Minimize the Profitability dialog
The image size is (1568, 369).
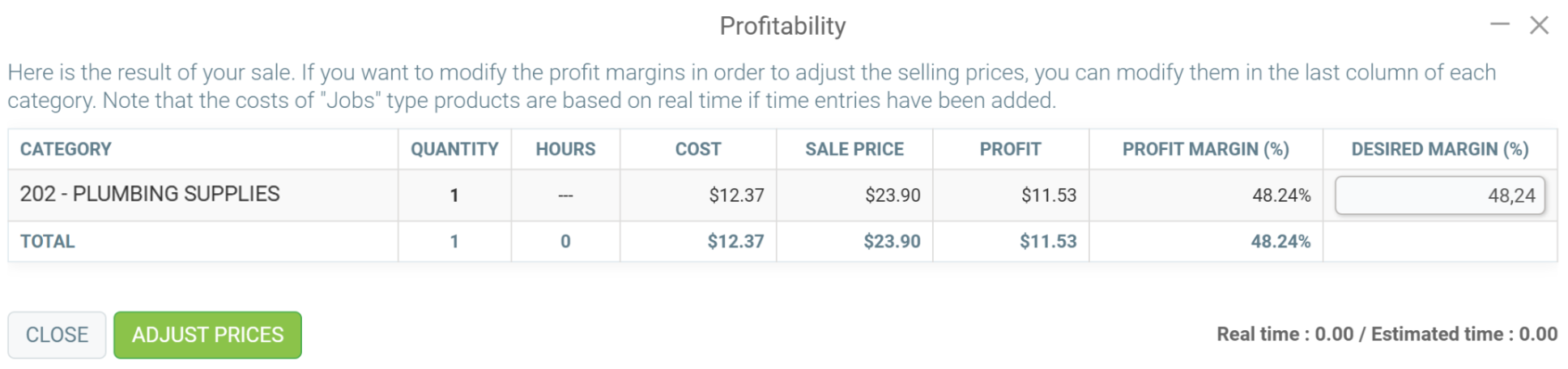point(1499,24)
